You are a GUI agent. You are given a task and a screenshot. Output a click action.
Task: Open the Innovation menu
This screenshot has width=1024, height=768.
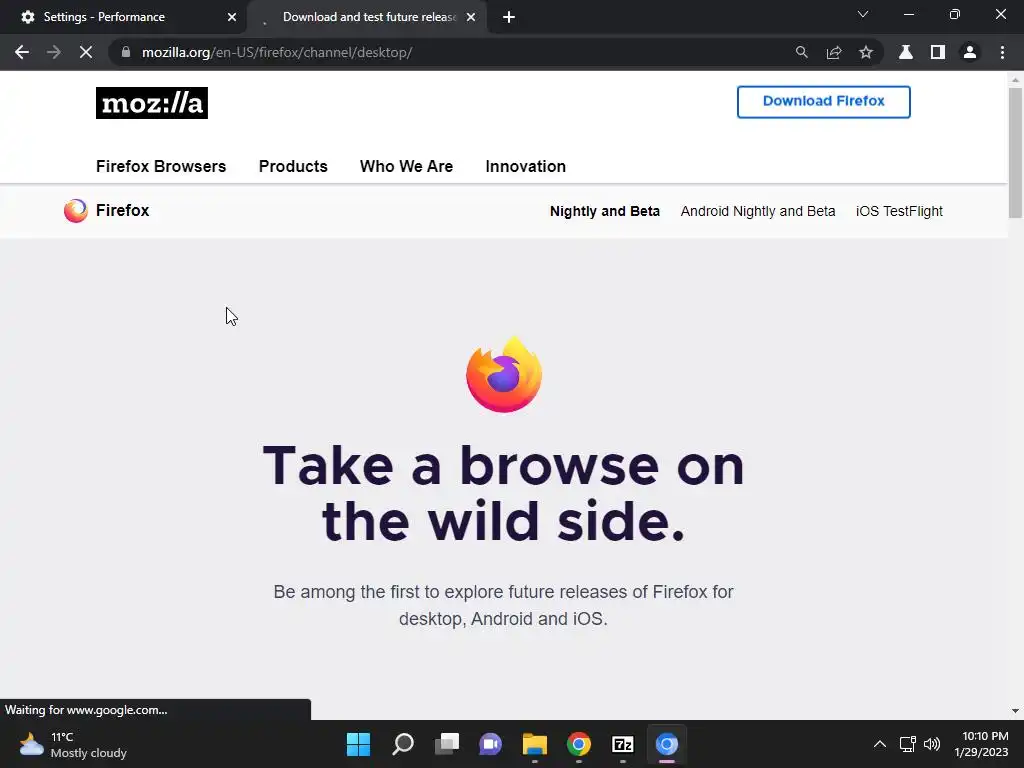pos(526,167)
